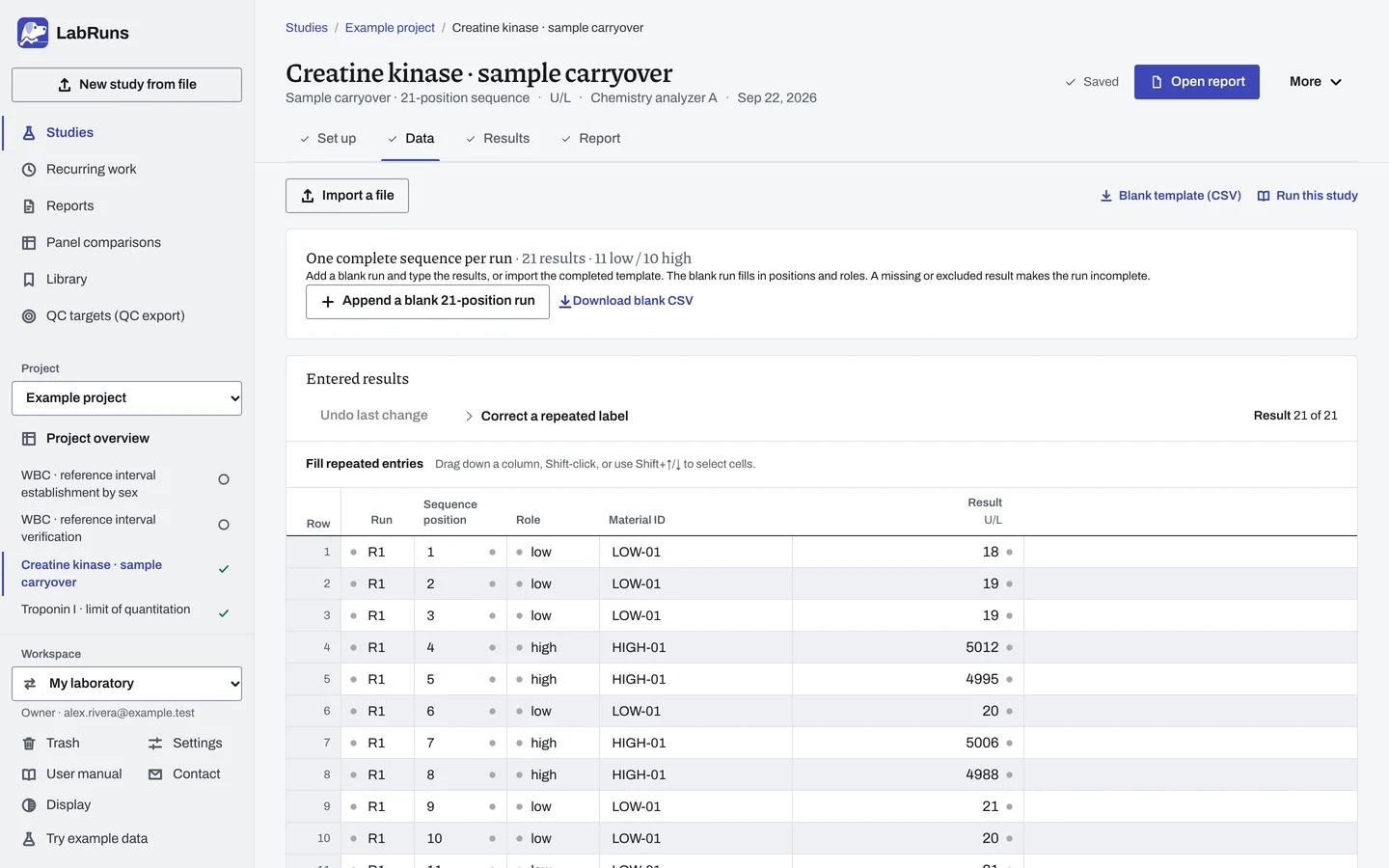Click New study from file button
This screenshot has width=1389, height=868.
tap(126, 85)
